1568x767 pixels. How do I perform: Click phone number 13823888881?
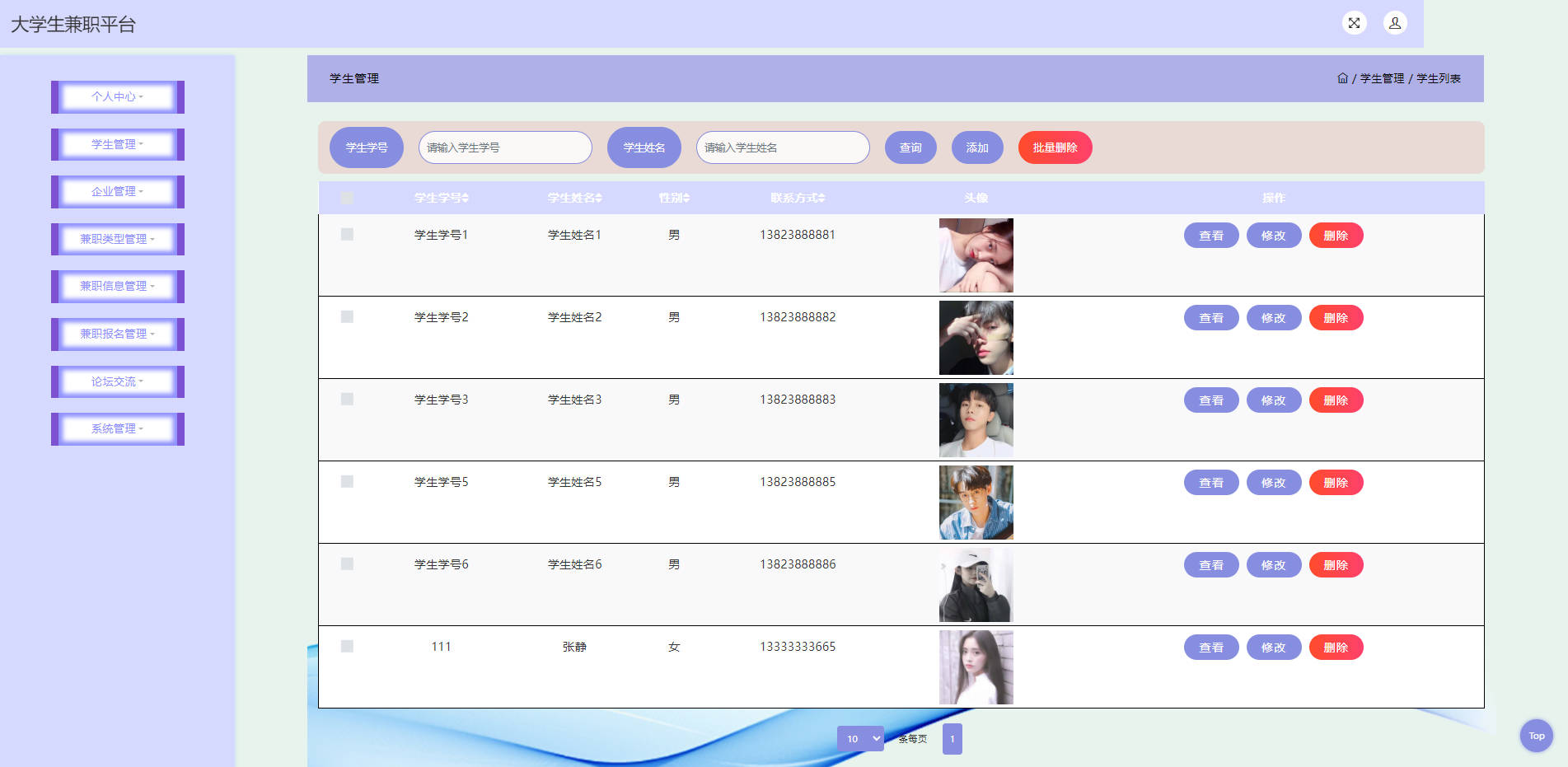point(798,235)
